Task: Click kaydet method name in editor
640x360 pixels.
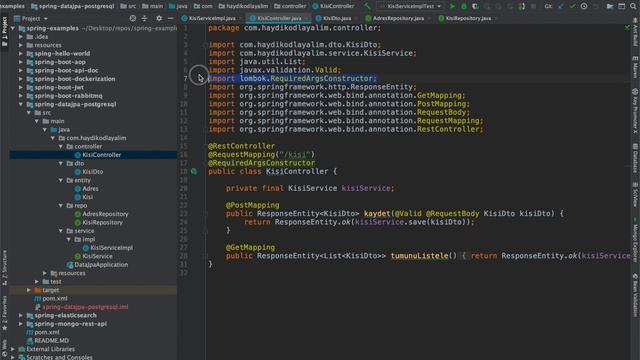Action: pyautogui.click(x=377, y=214)
